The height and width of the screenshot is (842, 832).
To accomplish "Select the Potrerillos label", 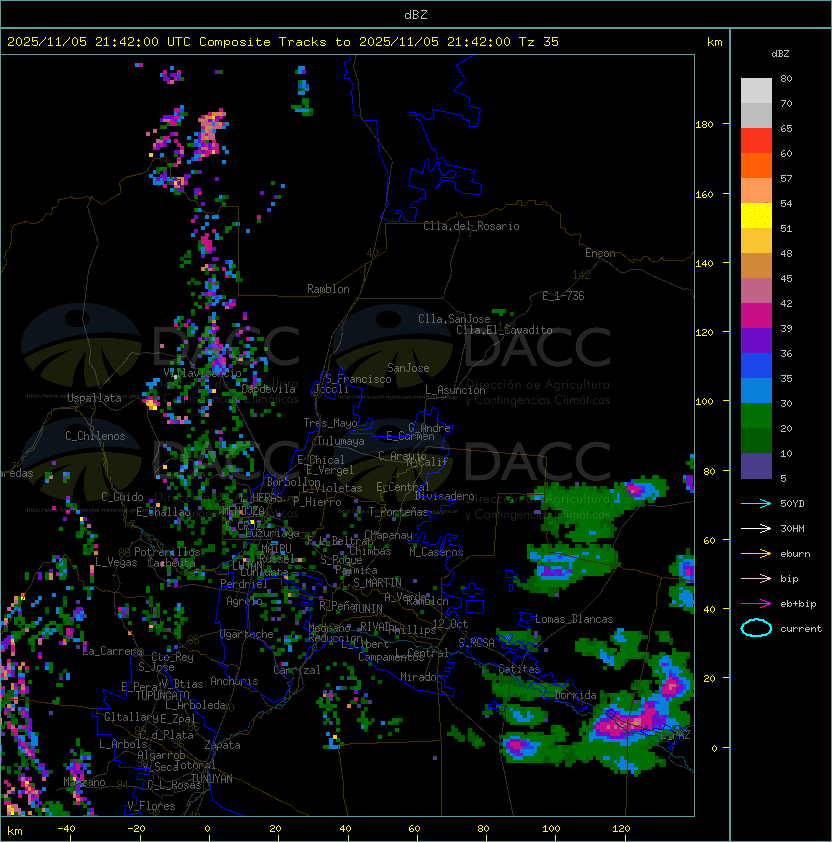I will (167, 552).
